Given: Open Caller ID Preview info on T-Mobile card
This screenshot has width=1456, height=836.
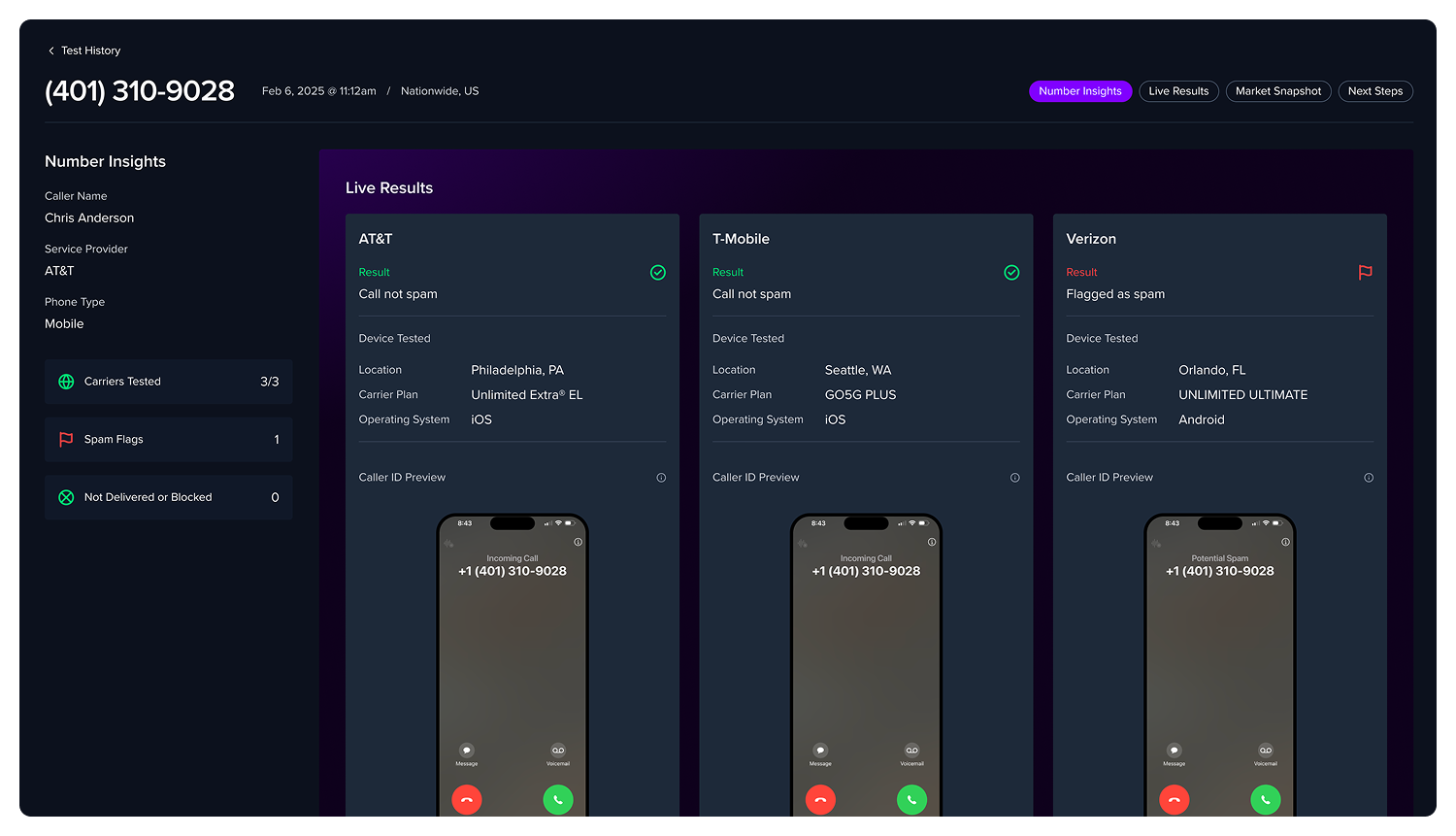Looking at the screenshot, I should 1015,478.
